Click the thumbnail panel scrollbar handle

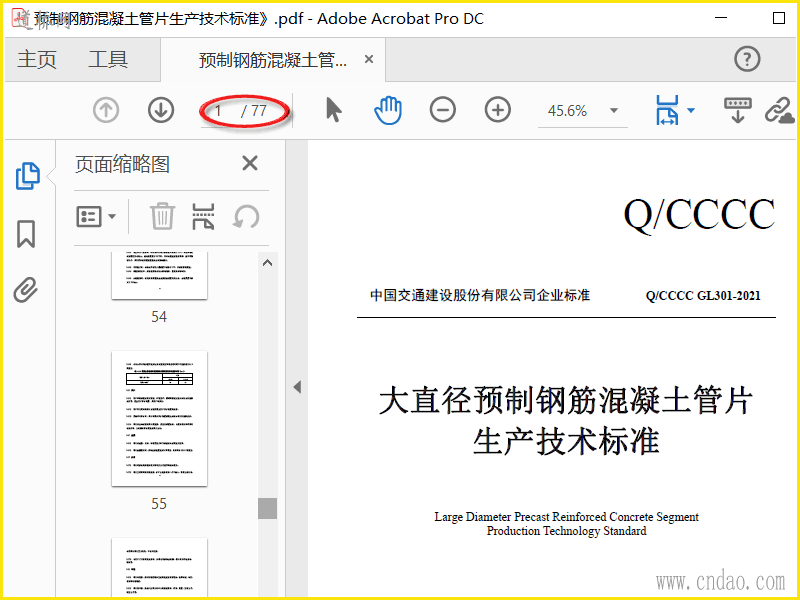coord(267,508)
